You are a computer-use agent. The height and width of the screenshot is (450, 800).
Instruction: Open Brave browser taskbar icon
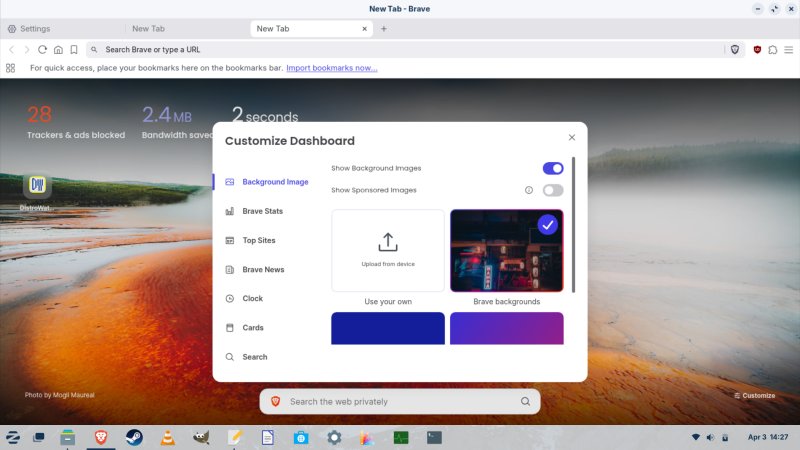(x=101, y=437)
